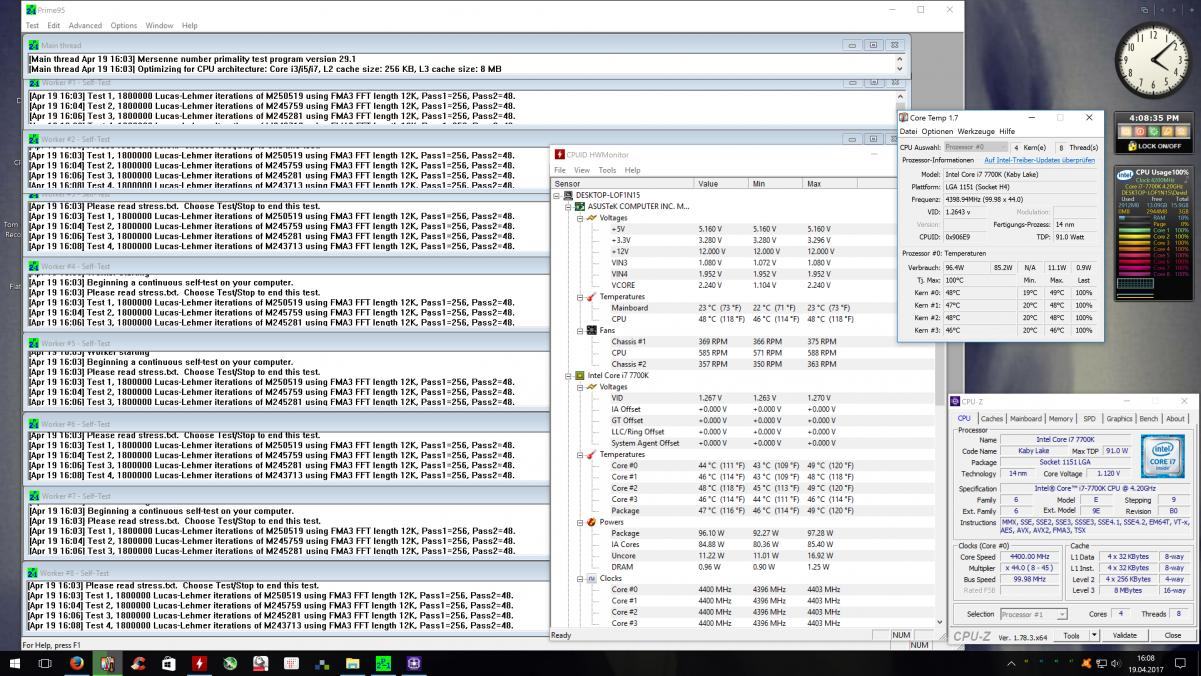
Task: Open Tools dropdown arrow in CPU-Z
Action: [x=1094, y=635]
